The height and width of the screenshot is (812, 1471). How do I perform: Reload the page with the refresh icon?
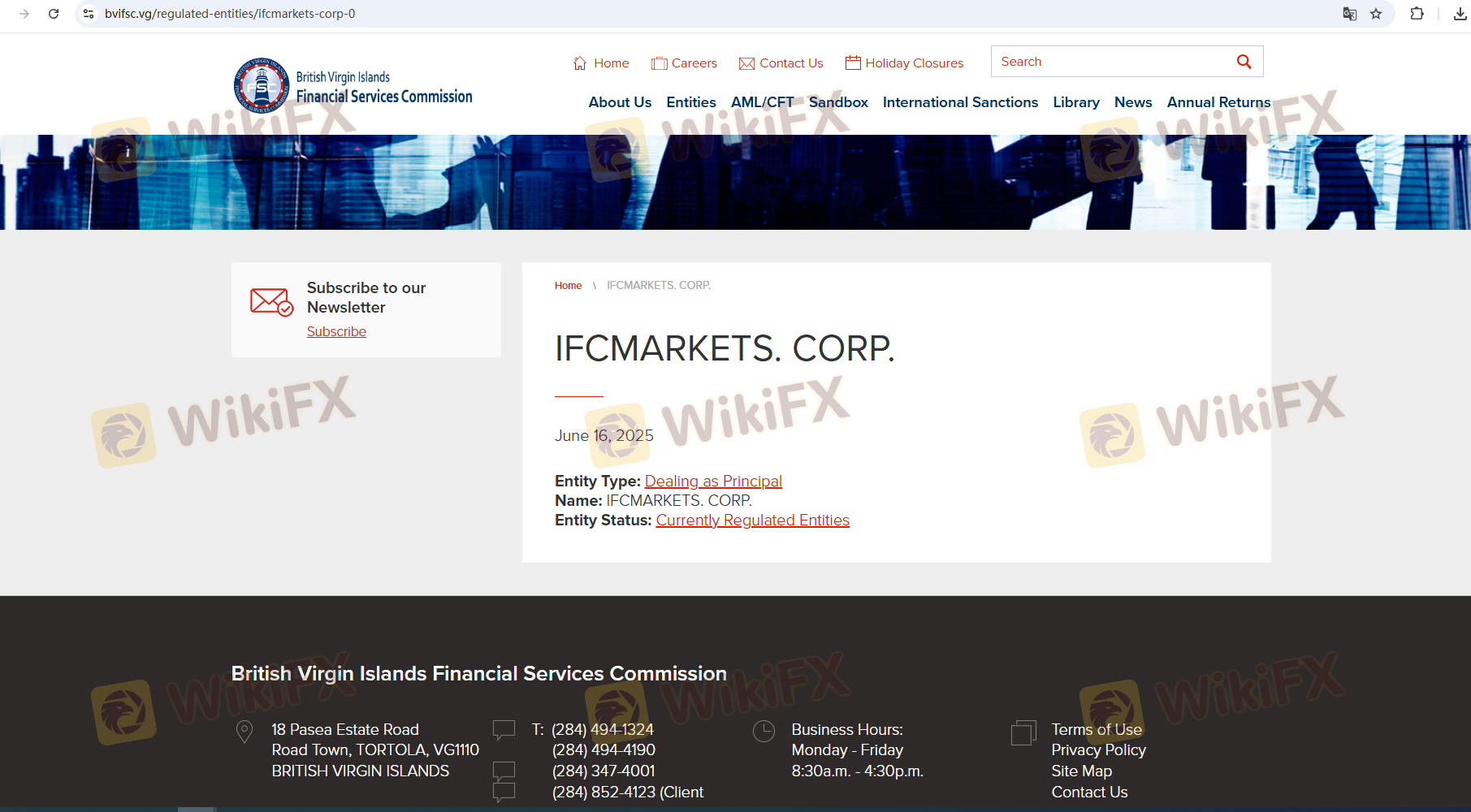coord(54,14)
